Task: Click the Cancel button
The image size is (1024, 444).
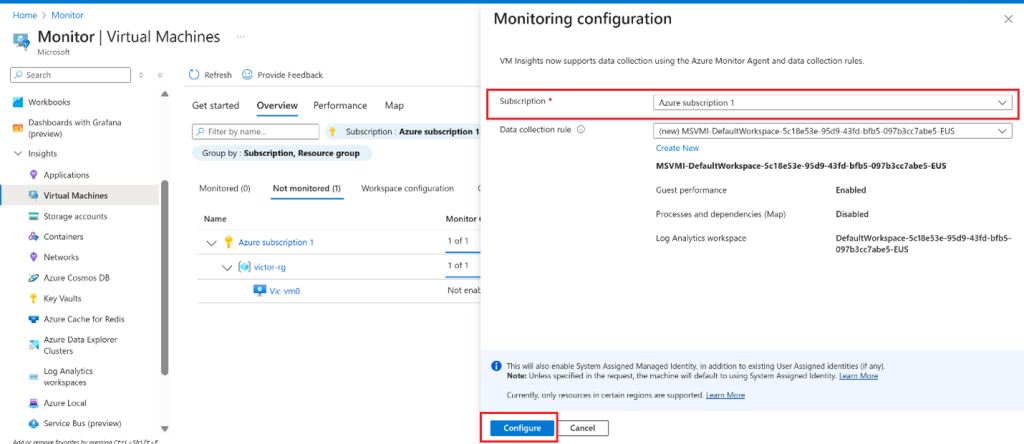Action: (583, 428)
